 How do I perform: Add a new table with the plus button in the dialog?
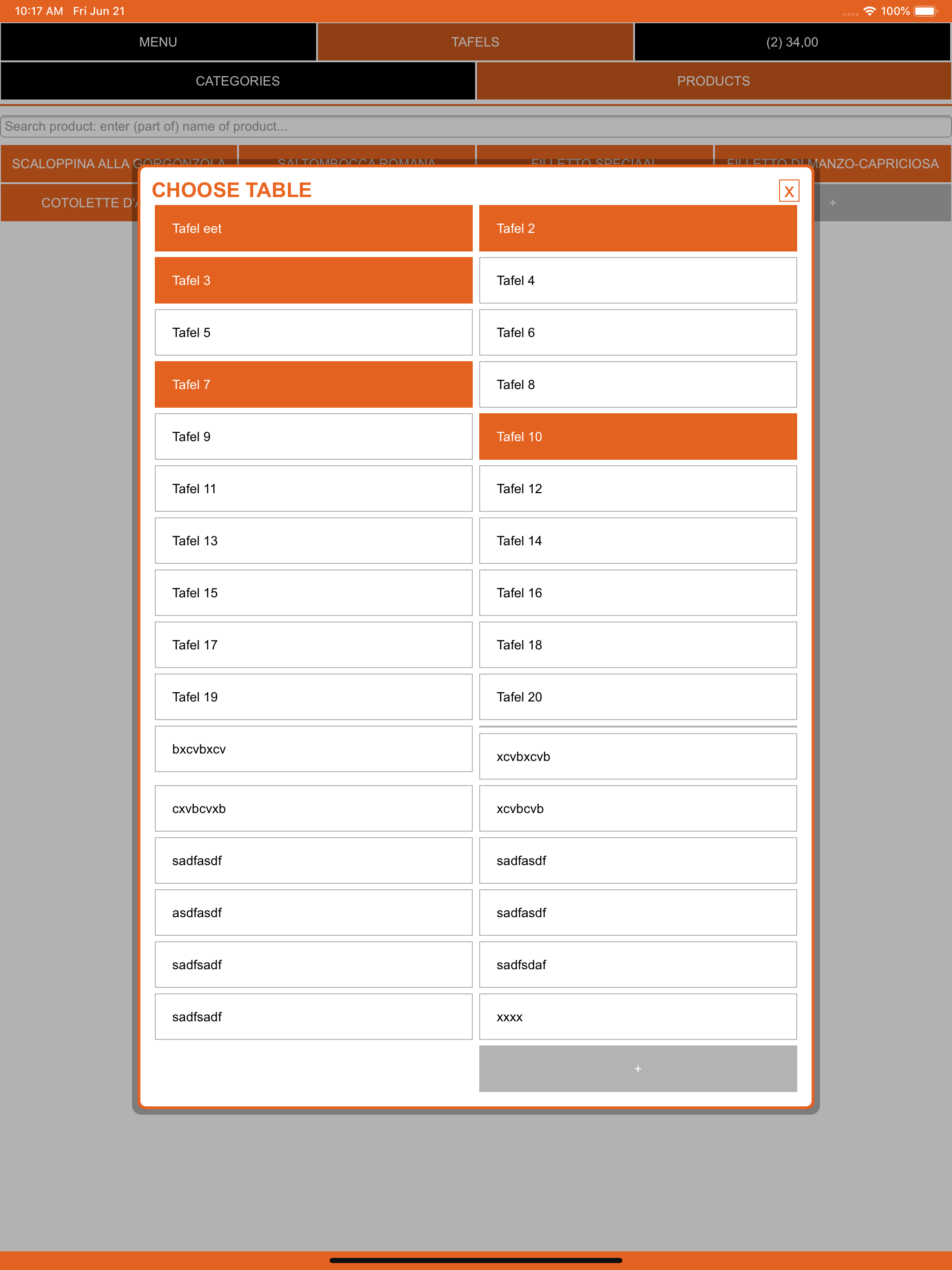tap(638, 1068)
